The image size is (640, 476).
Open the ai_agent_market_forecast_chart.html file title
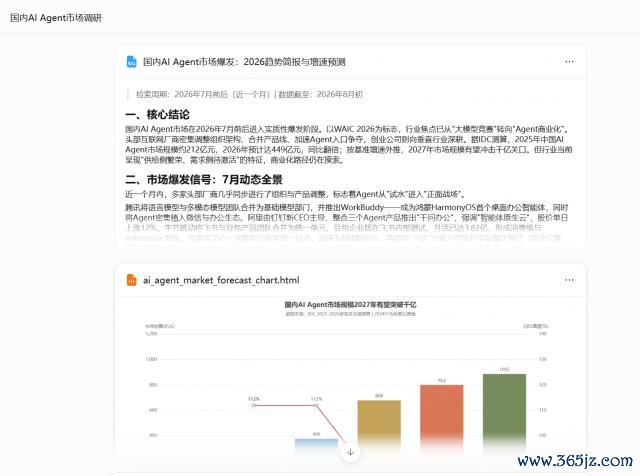coord(221,280)
